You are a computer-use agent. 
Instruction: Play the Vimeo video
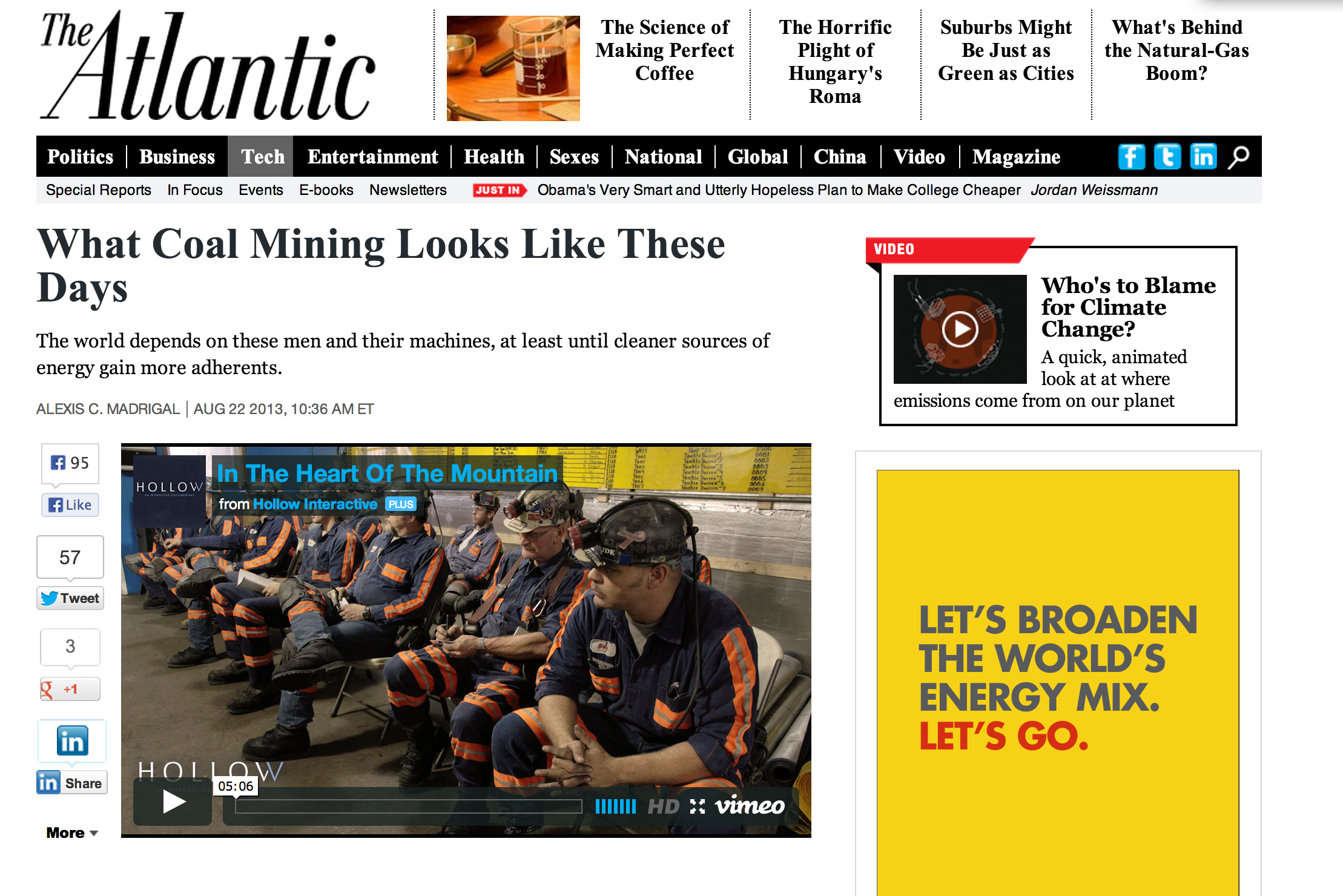[x=173, y=803]
